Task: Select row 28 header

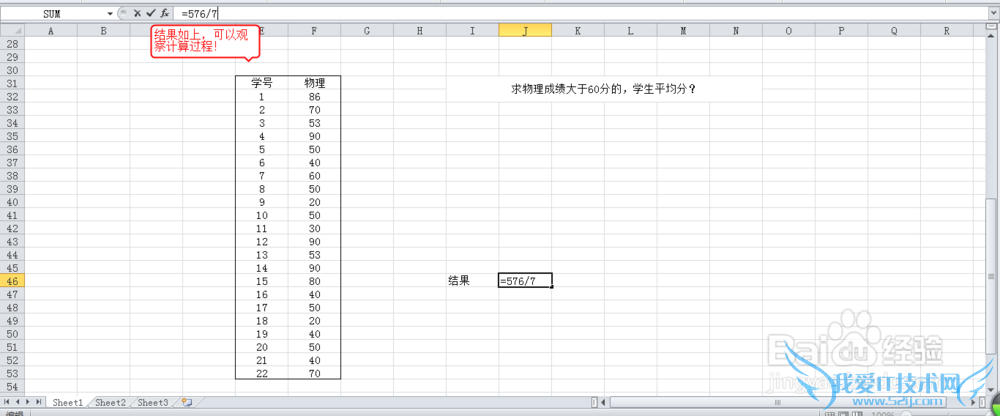Action: 12,44
